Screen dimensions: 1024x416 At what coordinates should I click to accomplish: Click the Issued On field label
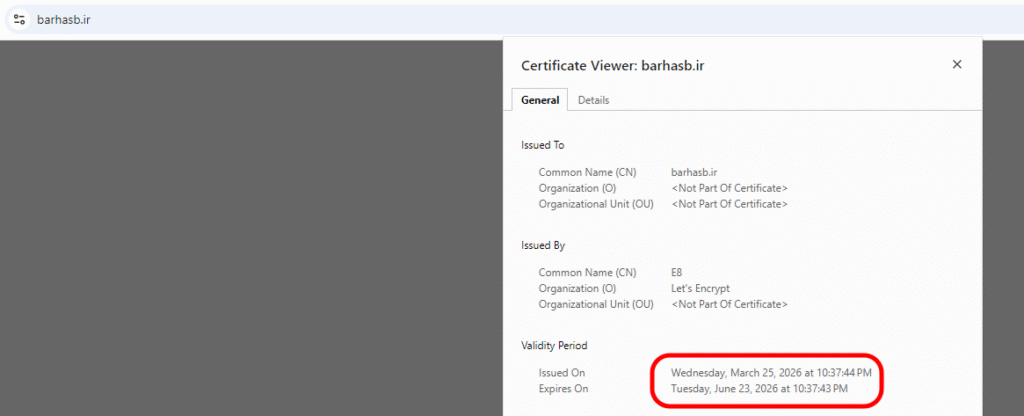click(562, 372)
